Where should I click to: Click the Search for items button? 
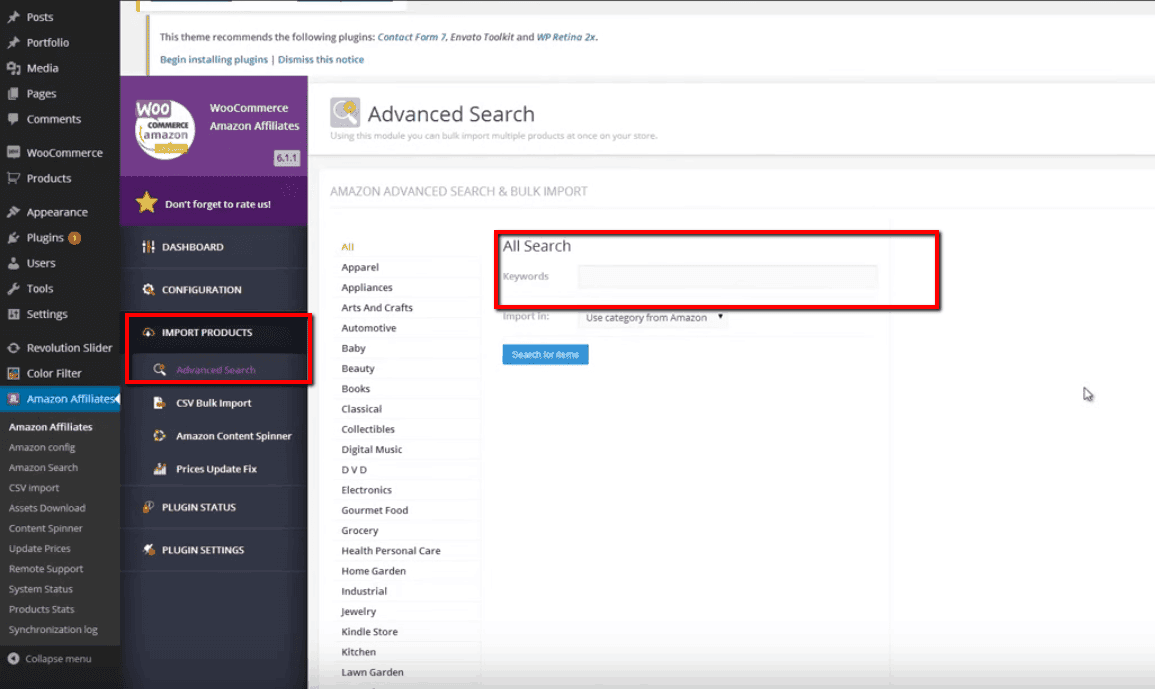click(545, 354)
